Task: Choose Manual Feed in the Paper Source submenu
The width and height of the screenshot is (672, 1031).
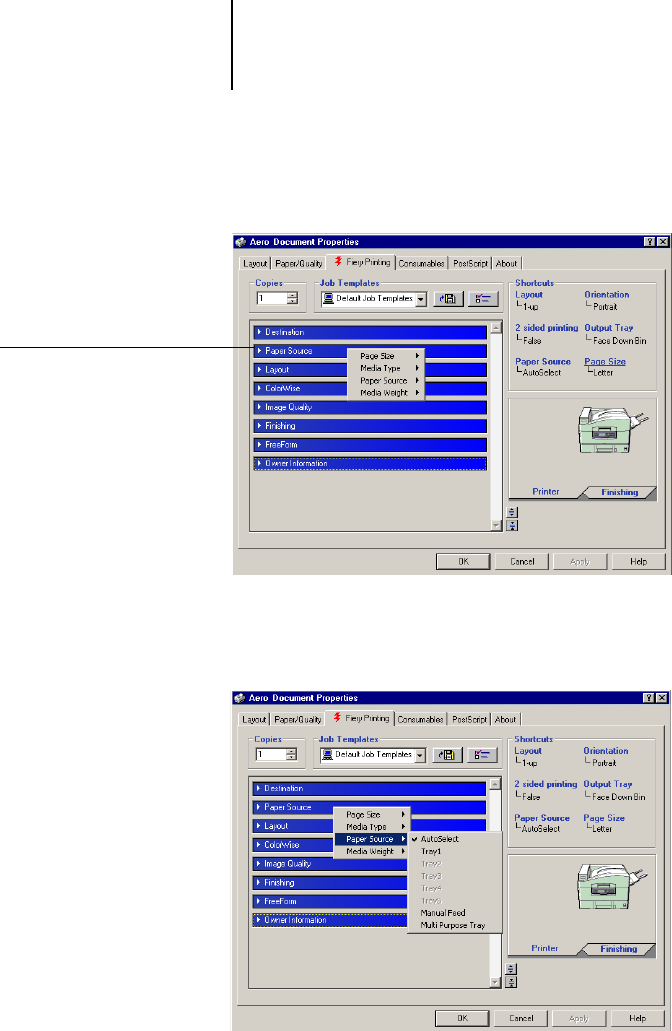Action: tap(442, 913)
